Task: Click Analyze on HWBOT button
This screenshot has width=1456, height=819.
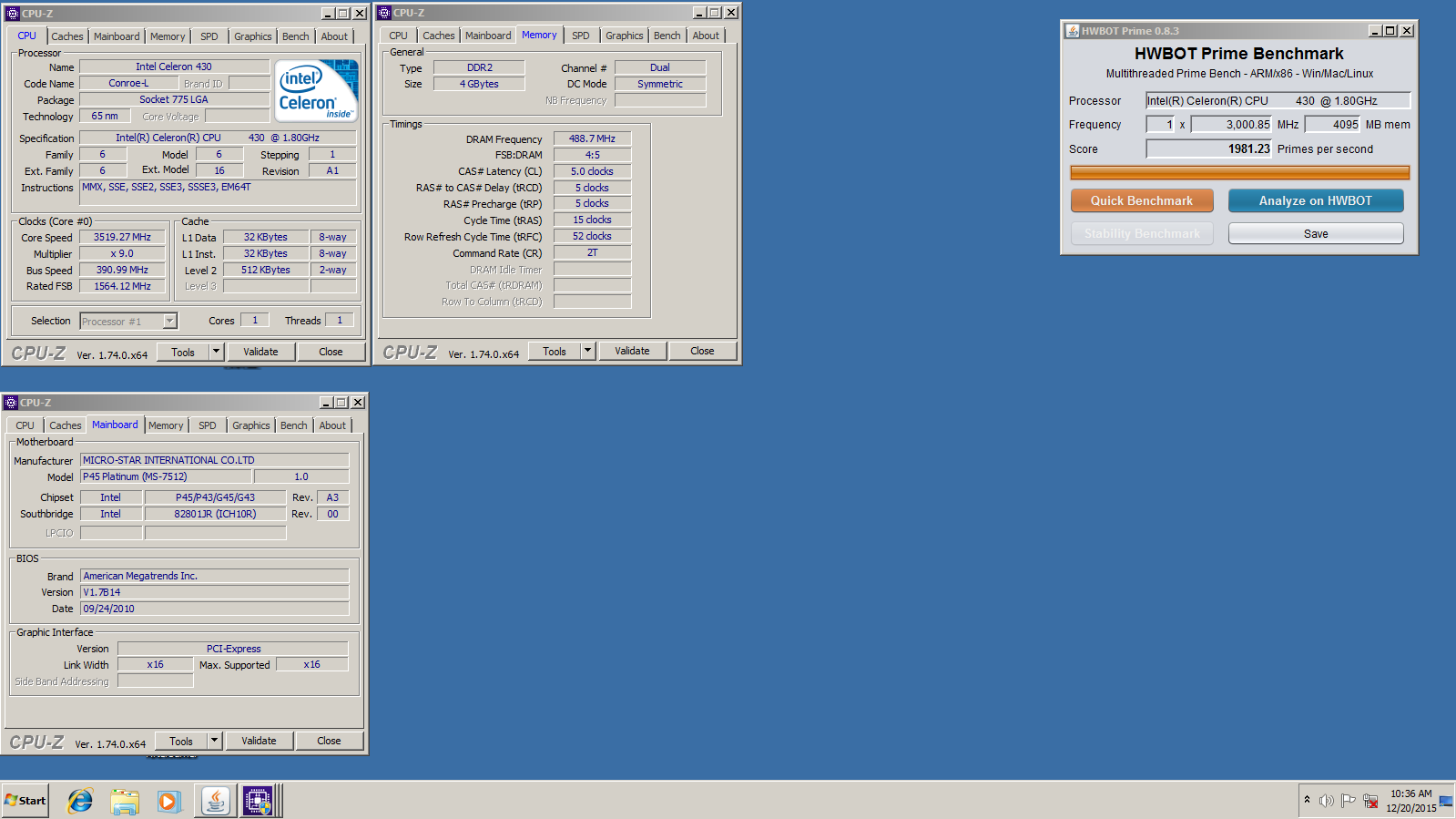Action: (1316, 200)
